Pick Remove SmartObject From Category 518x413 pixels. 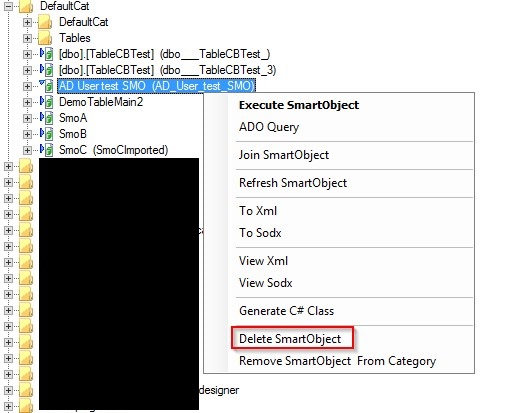pos(337,361)
